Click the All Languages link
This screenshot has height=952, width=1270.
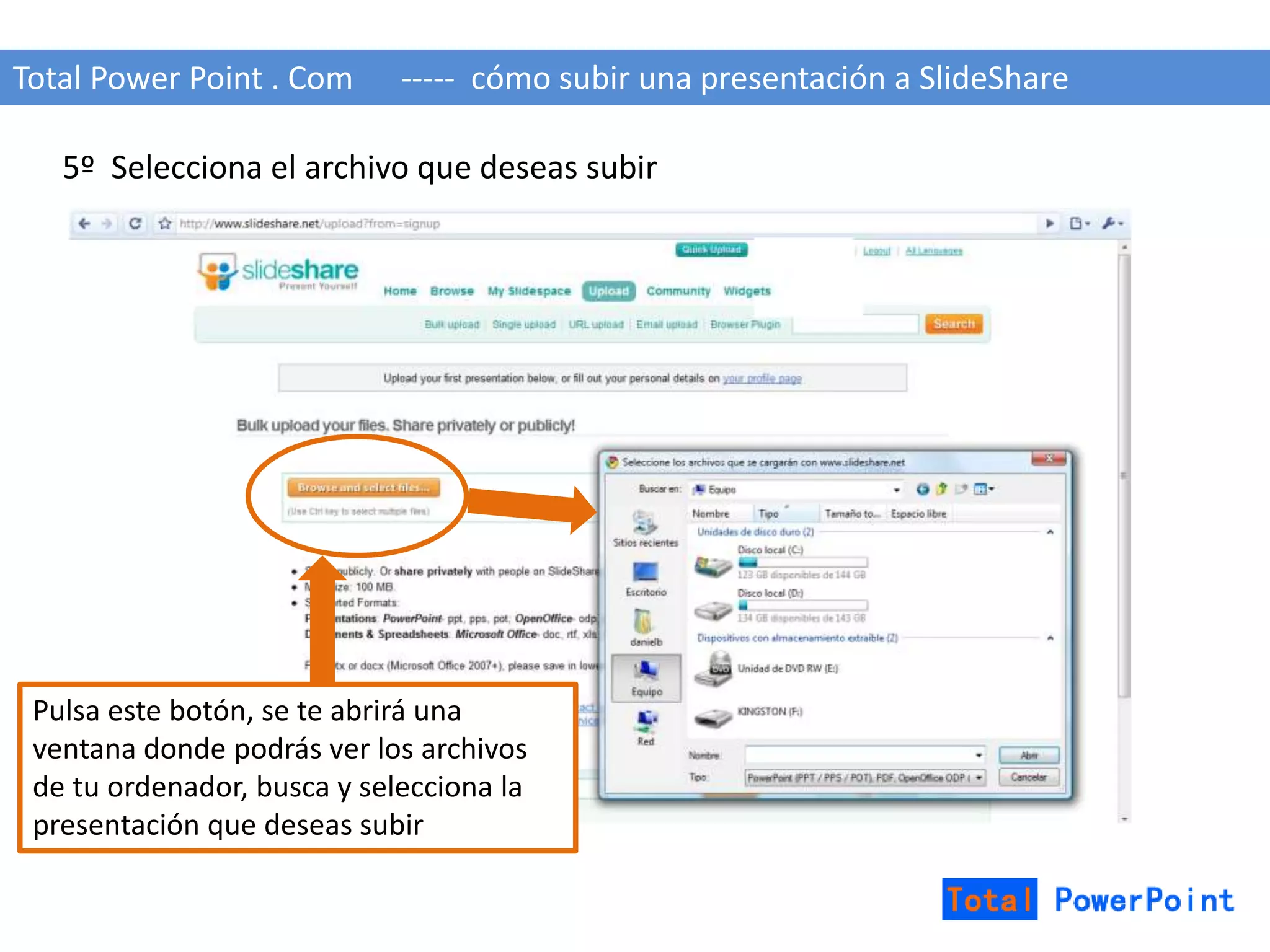point(934,251)
